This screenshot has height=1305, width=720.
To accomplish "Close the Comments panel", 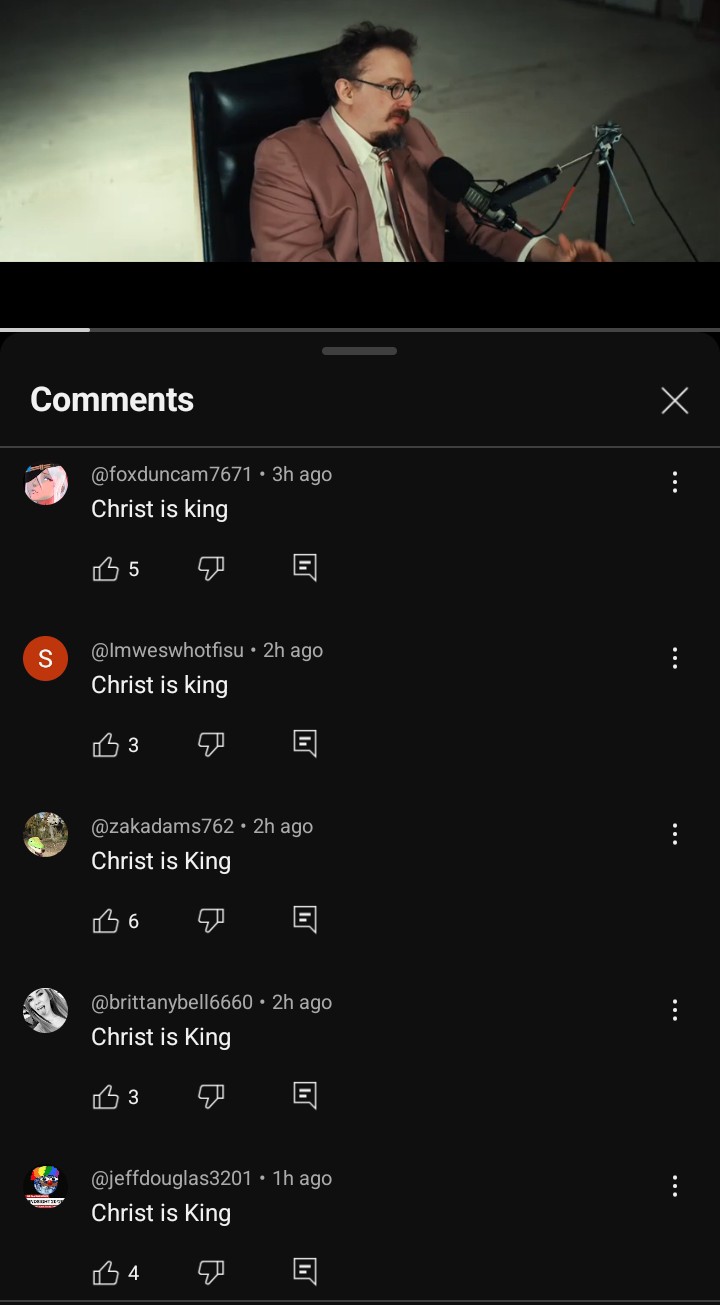I will pos(675,401).
